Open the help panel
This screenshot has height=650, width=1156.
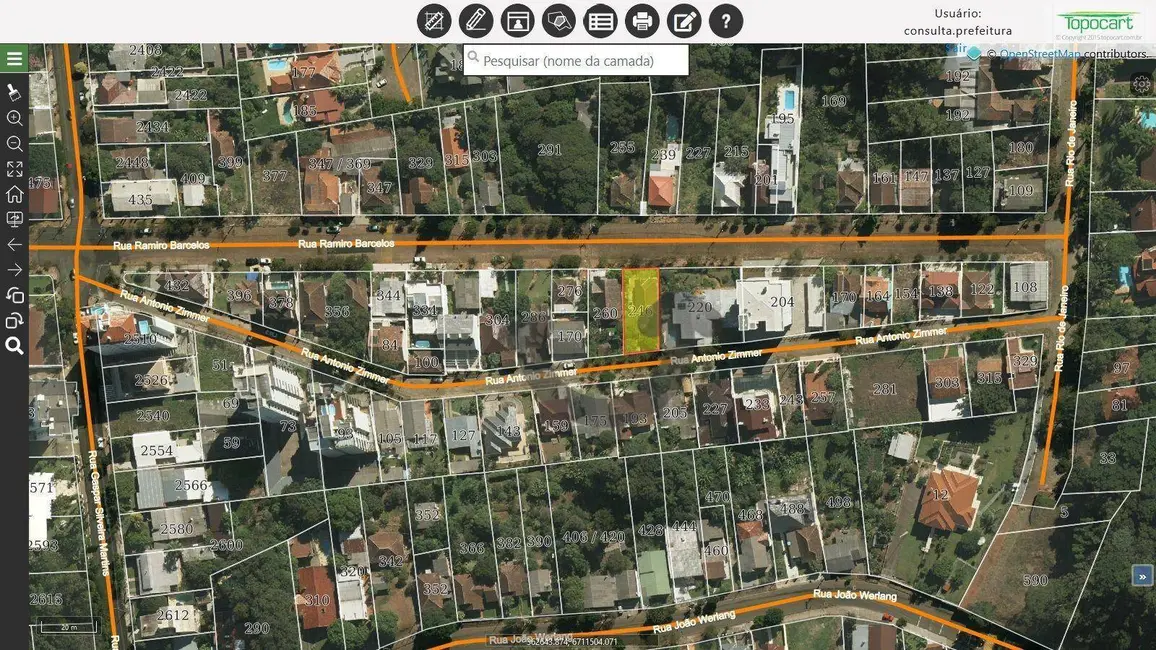[725, 20]
